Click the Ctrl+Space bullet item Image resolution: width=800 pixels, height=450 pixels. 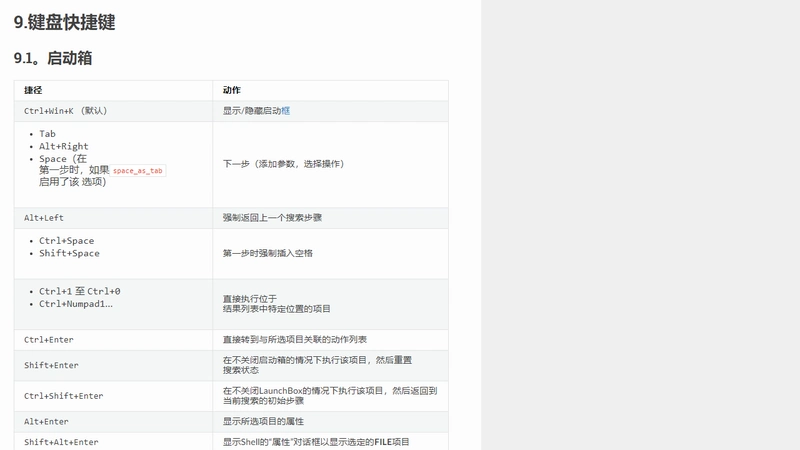click(67, 241)
